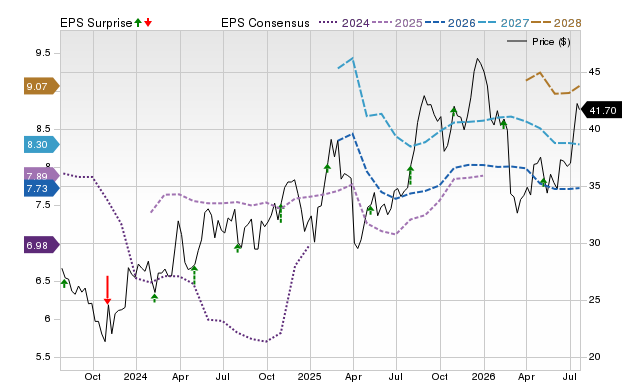The height and width of the screenshot is (382, 640).
Task: Toggle the 2026 consensus legend entry
Action: (450, 23)
